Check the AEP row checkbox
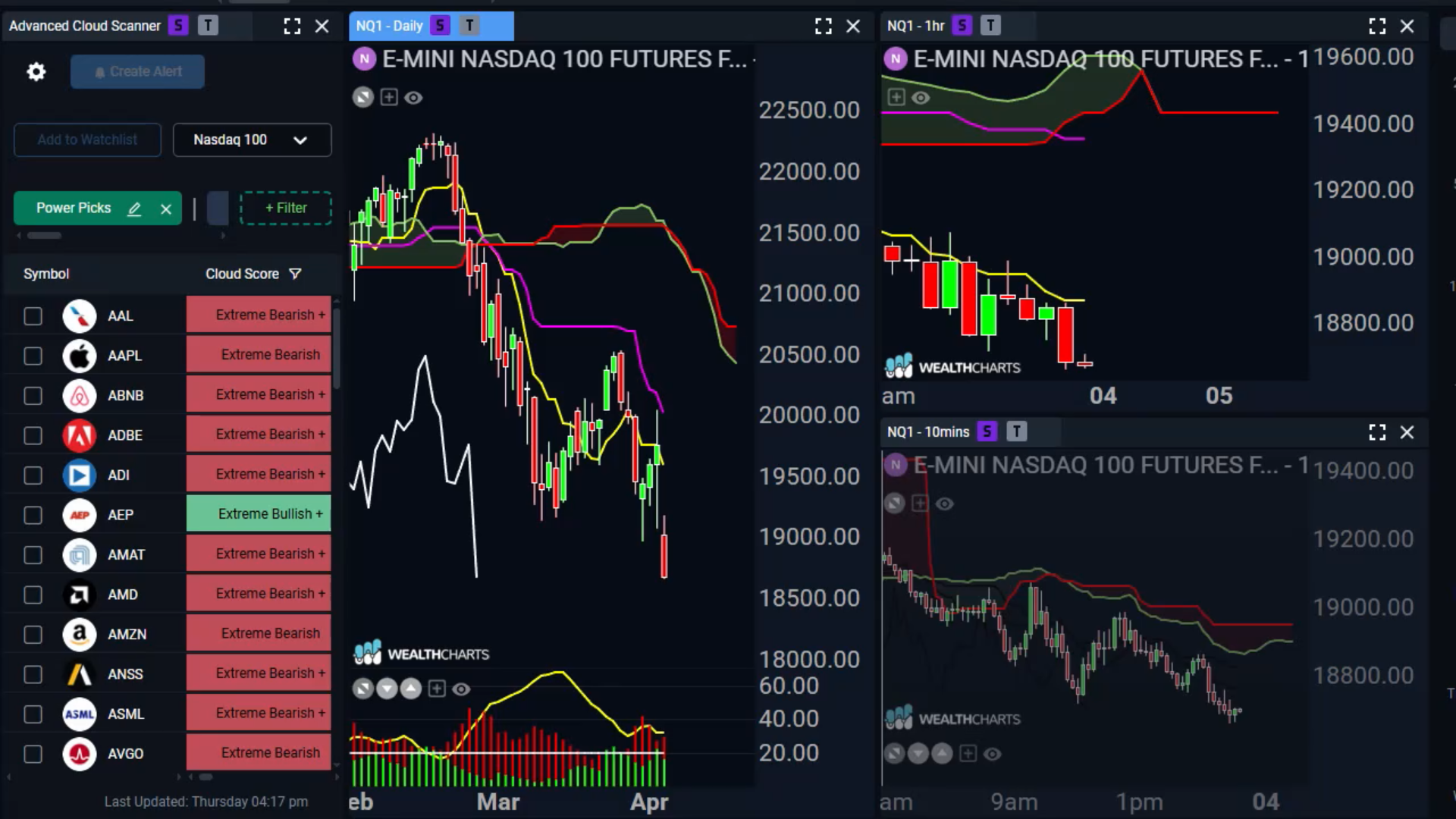The image size is (1456, 819). point(33,515)
